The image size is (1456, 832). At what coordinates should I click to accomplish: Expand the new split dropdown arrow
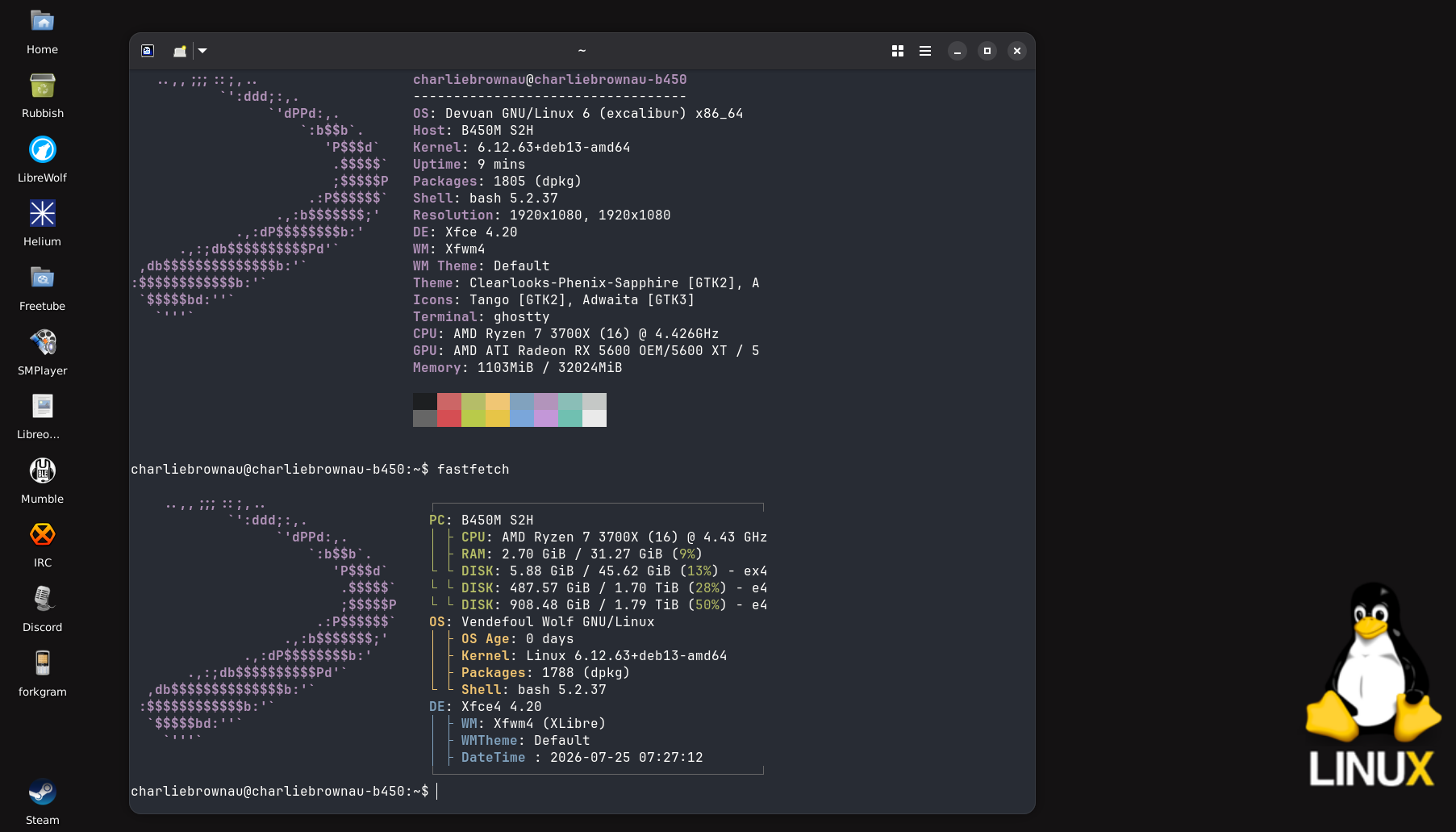click(203, 51)
